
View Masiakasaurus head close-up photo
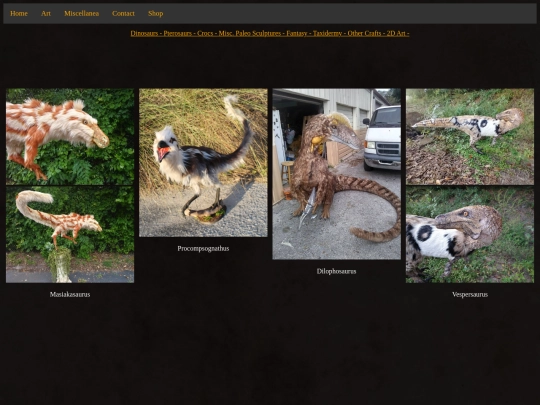70,137
